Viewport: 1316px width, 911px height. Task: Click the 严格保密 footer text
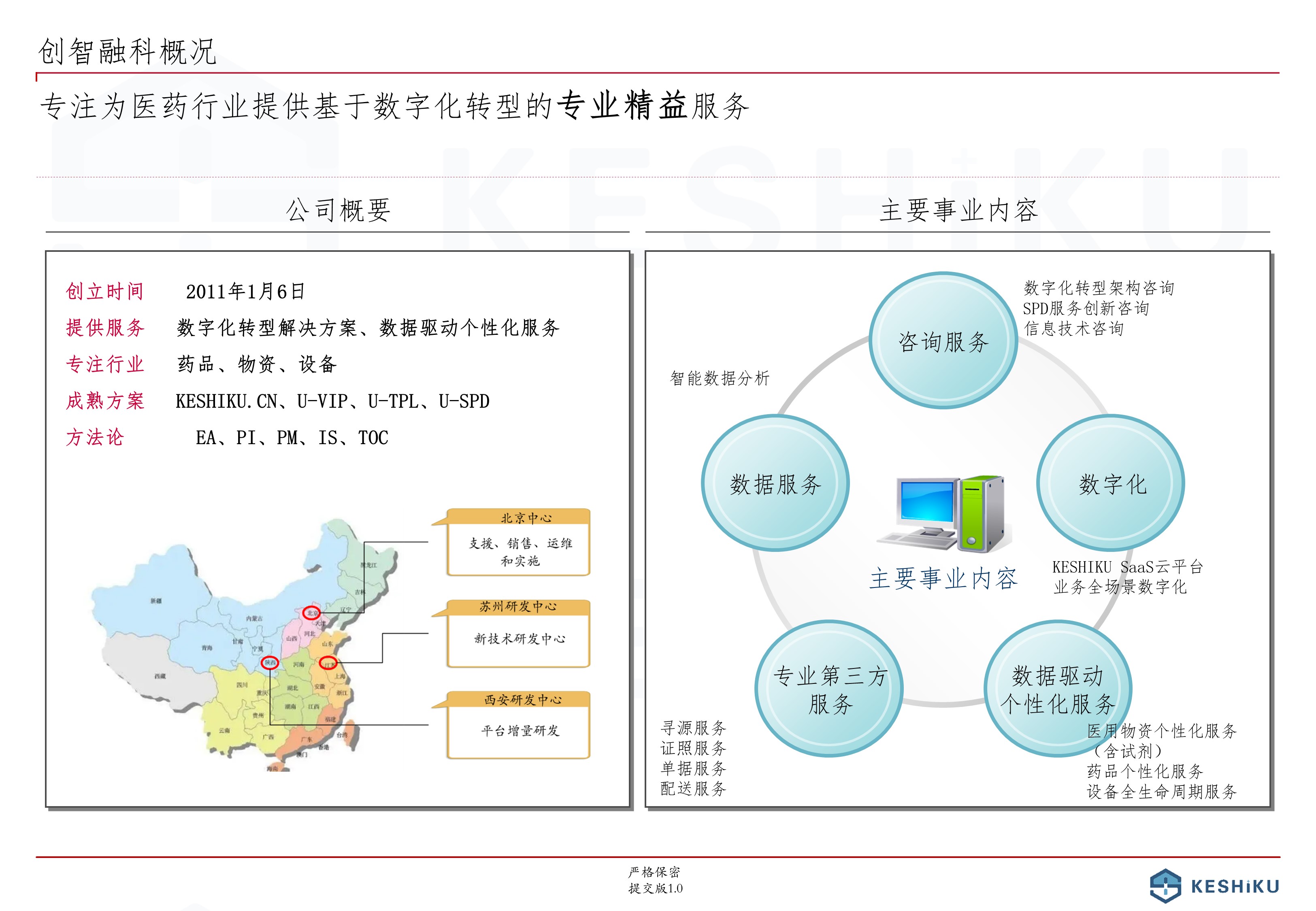(655, 872)
